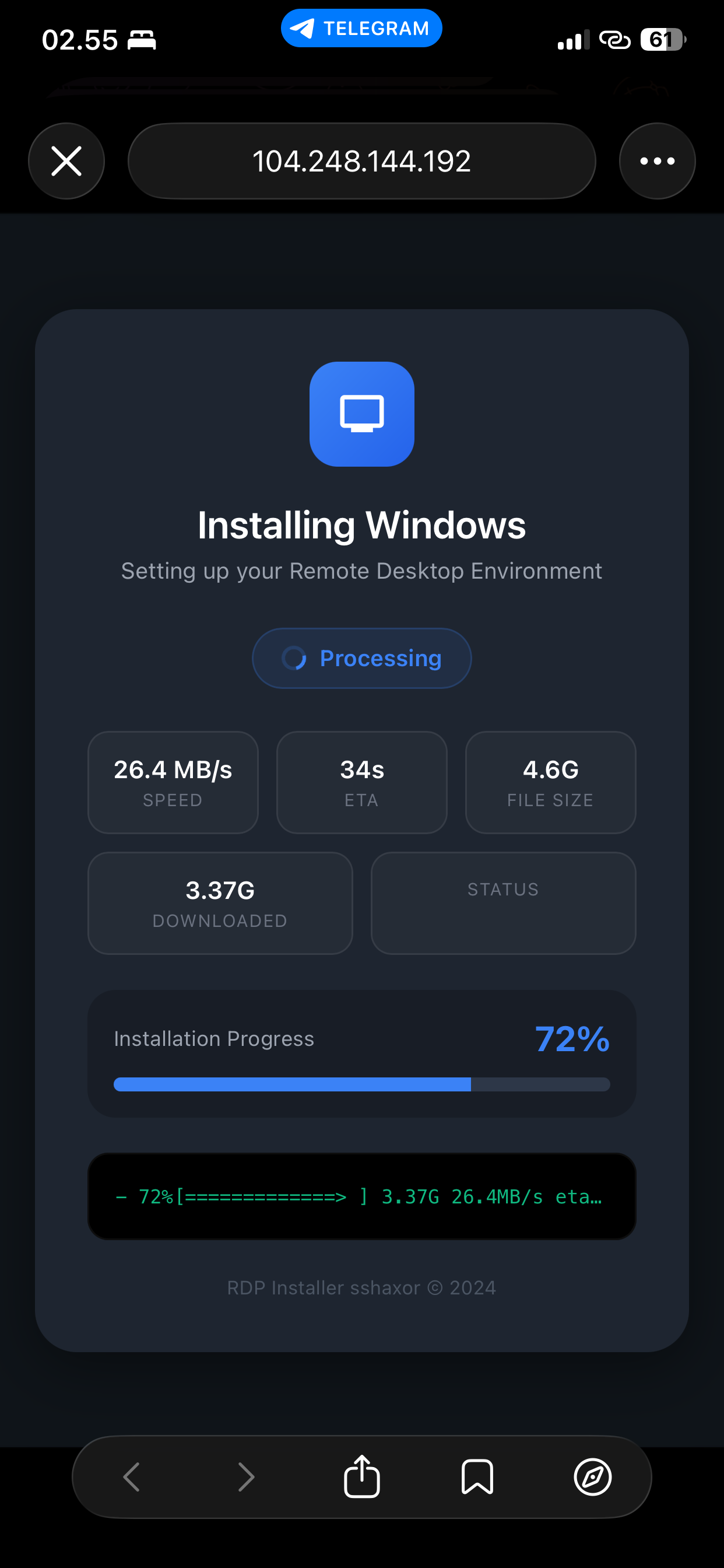Open the share sheet icon

point(362,1476)
